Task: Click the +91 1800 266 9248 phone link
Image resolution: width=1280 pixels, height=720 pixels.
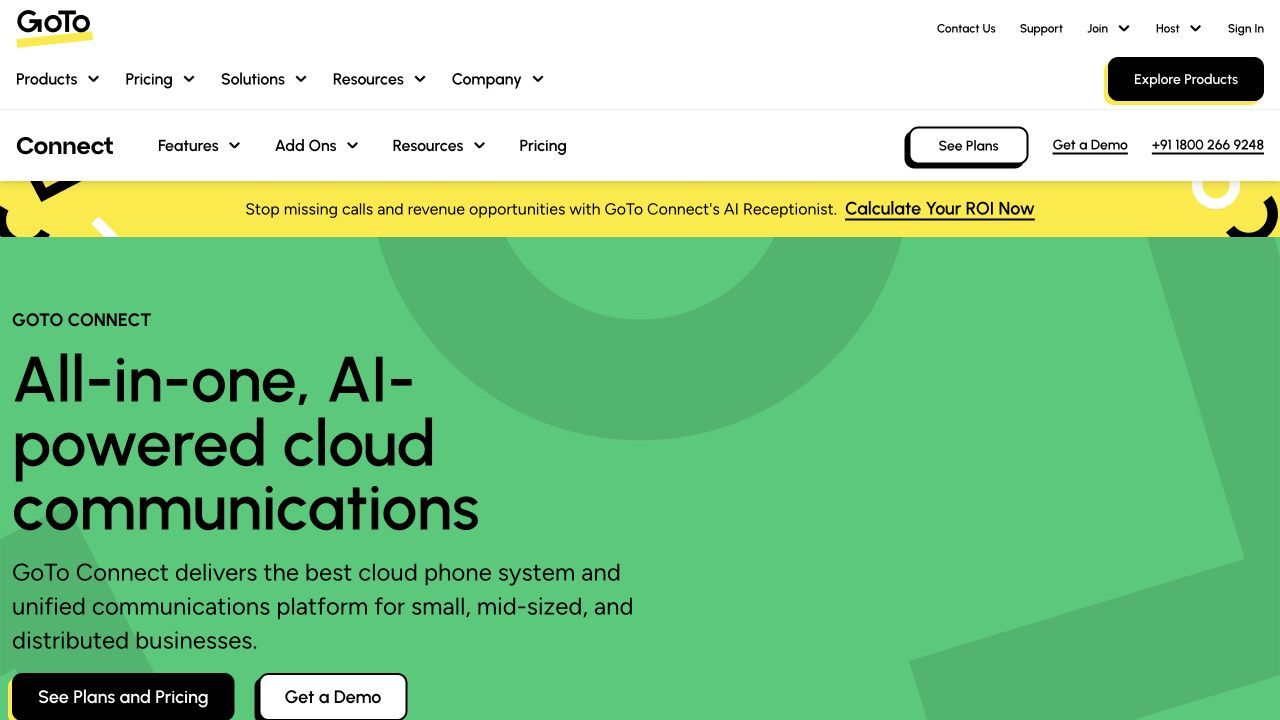Action: [x=1208, y=145]
